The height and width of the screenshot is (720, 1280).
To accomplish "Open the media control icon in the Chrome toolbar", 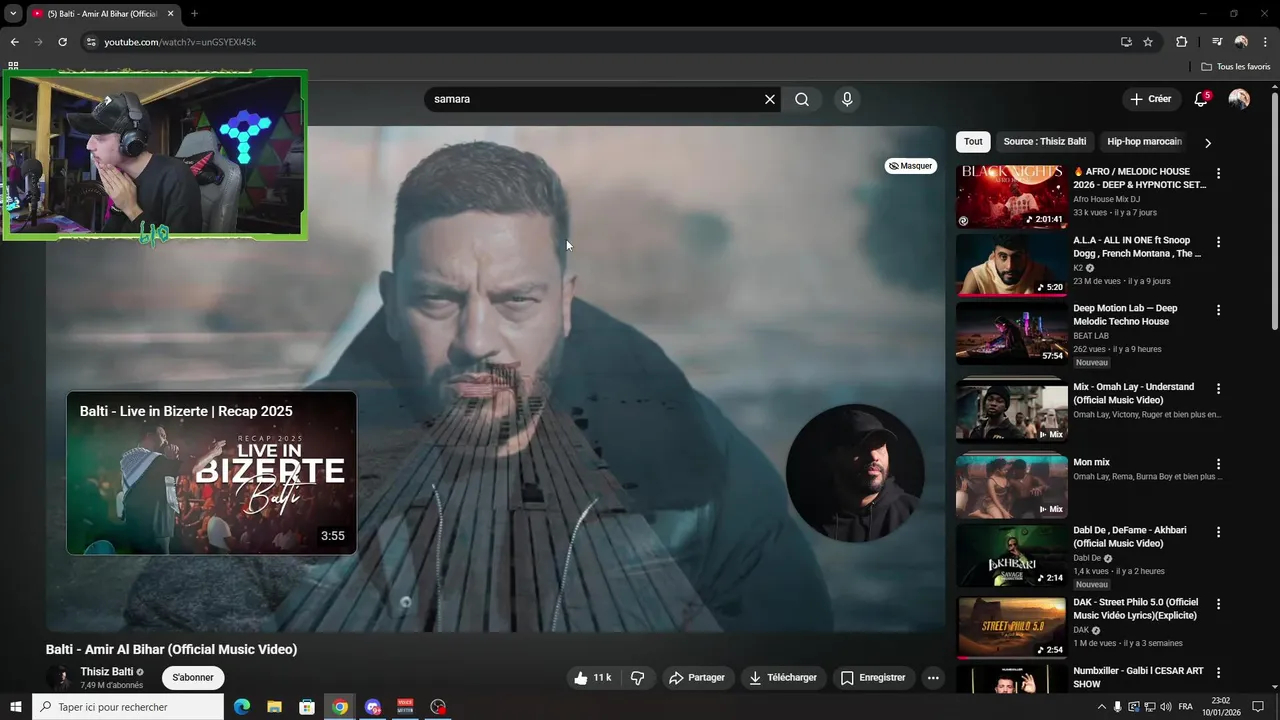I will (x=1217, y=42).
